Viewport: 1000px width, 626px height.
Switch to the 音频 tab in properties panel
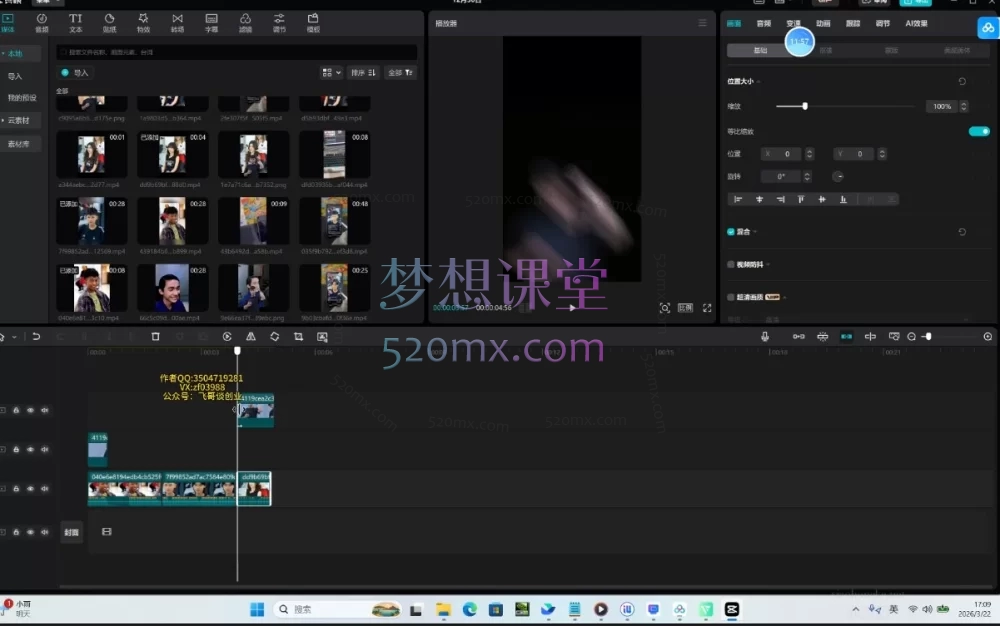[x=763, y=23]
